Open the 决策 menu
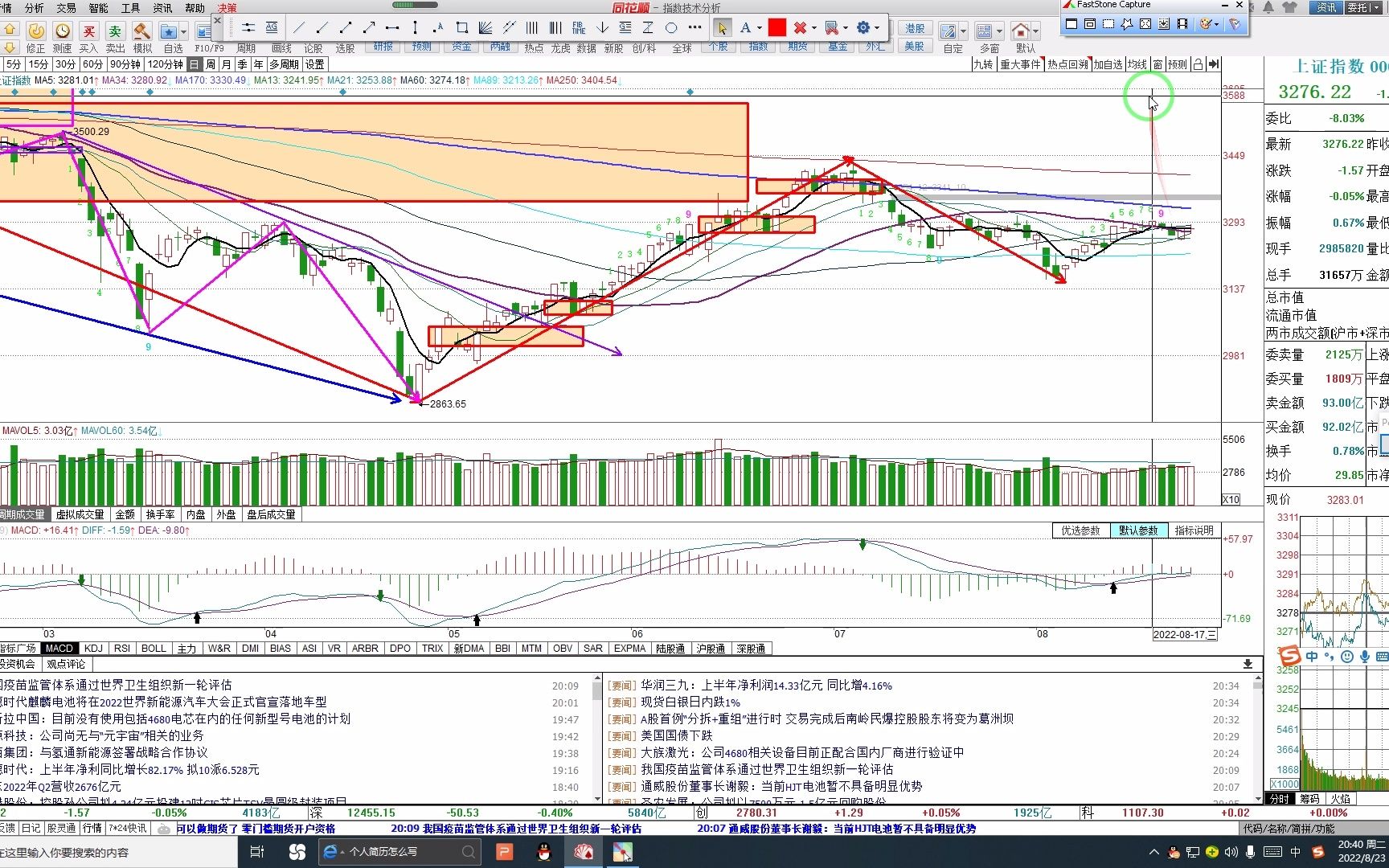The height and width of the screenshot is (868, 1389). (227, 7)
